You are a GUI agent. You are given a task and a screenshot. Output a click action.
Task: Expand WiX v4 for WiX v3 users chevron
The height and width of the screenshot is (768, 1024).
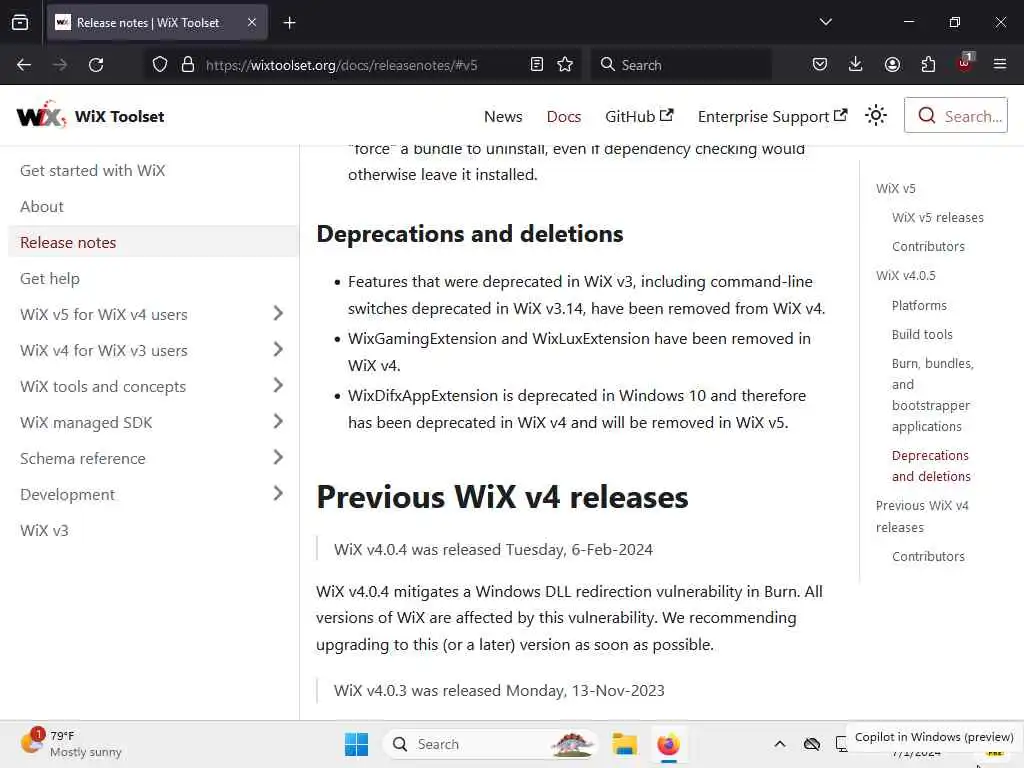coord(278,349)
